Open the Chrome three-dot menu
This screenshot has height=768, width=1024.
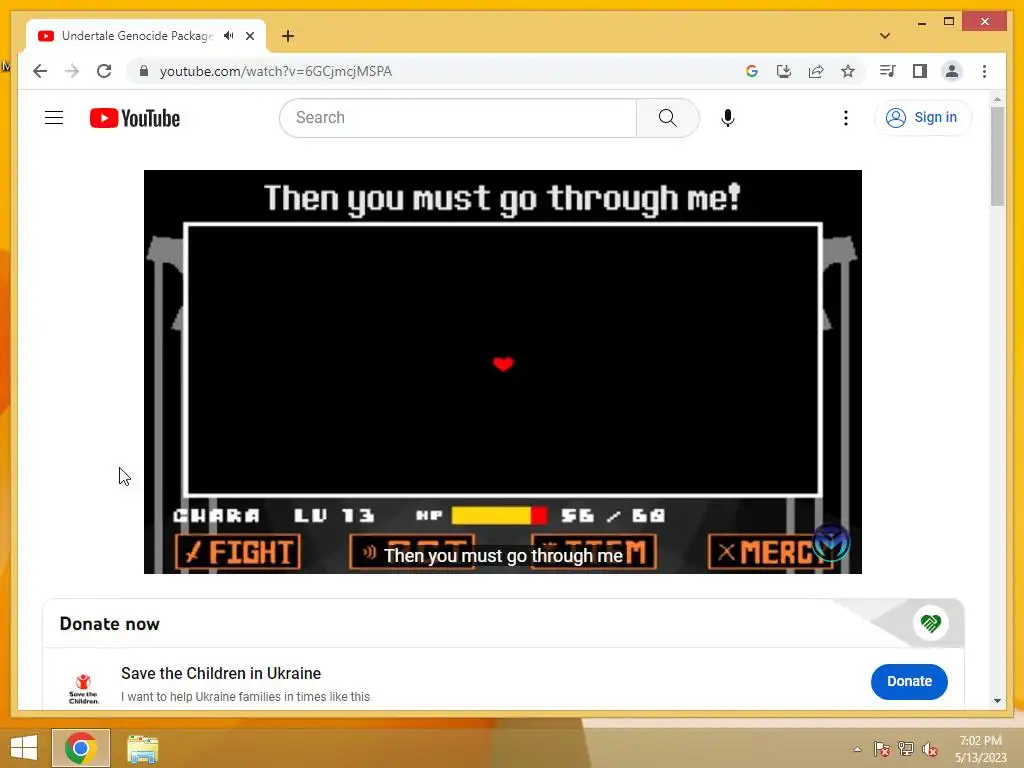click(984, 71)
